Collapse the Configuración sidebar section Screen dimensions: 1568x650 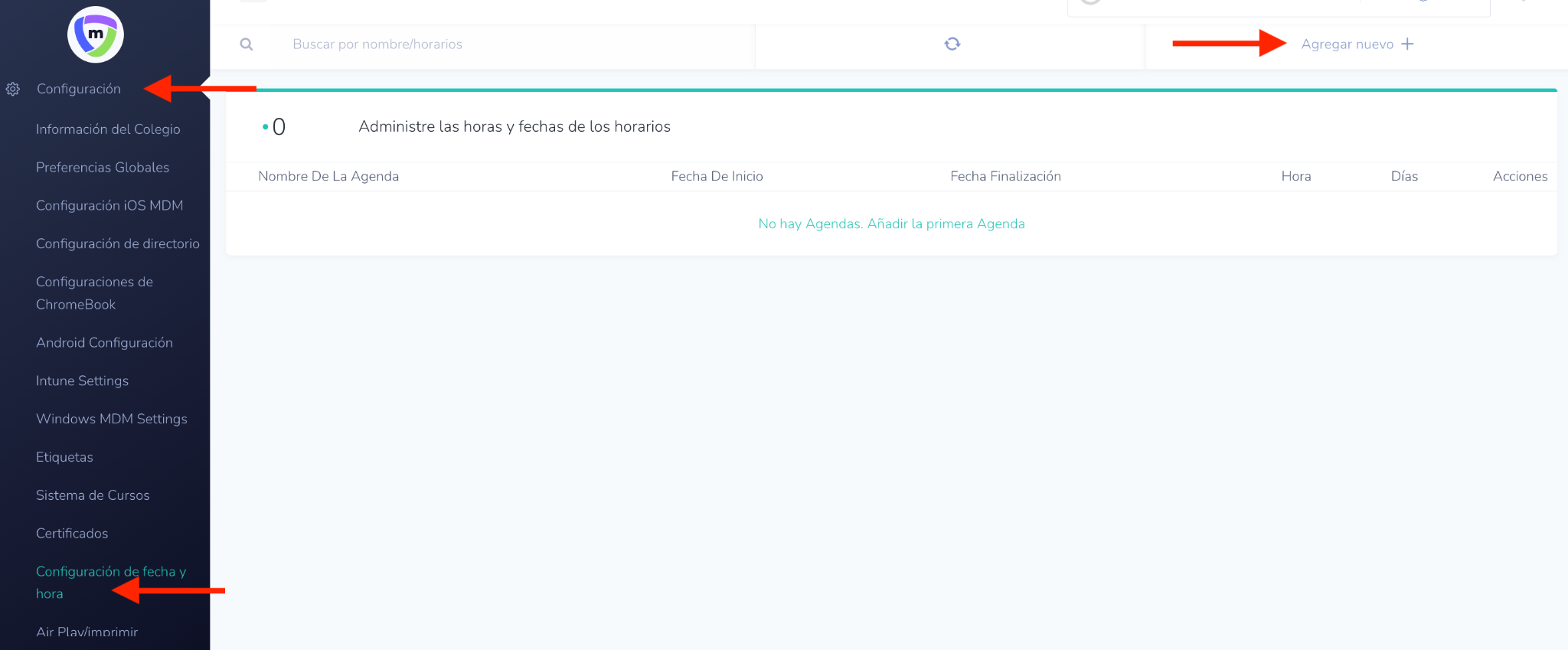[79, 89]
